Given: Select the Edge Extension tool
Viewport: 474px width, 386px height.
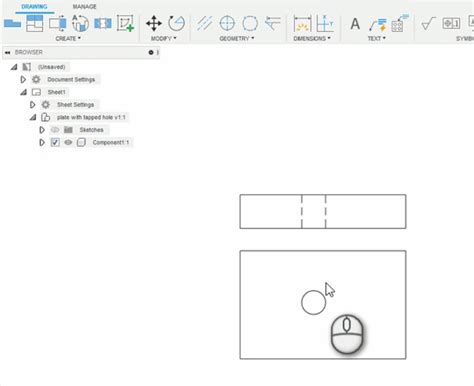Looking at the screenshot, I should [x=273, y=23].
